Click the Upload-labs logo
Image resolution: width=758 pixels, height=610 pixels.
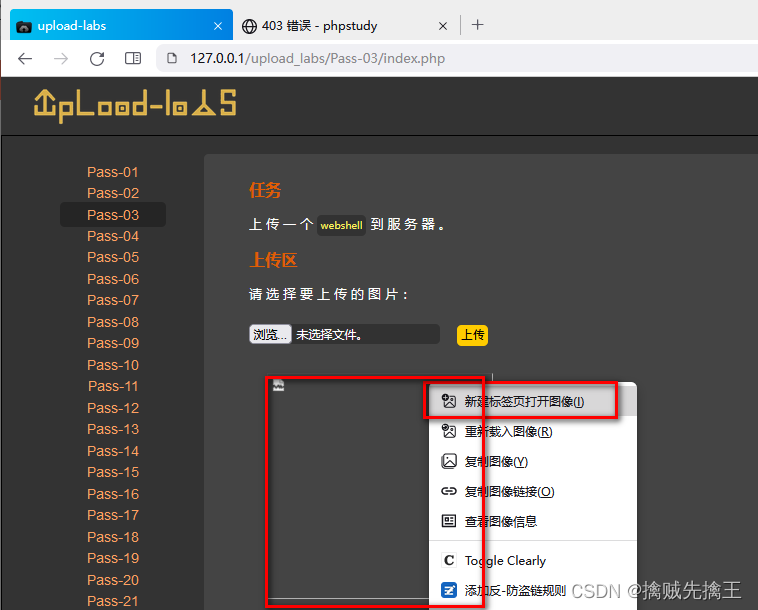click(135, 105)
